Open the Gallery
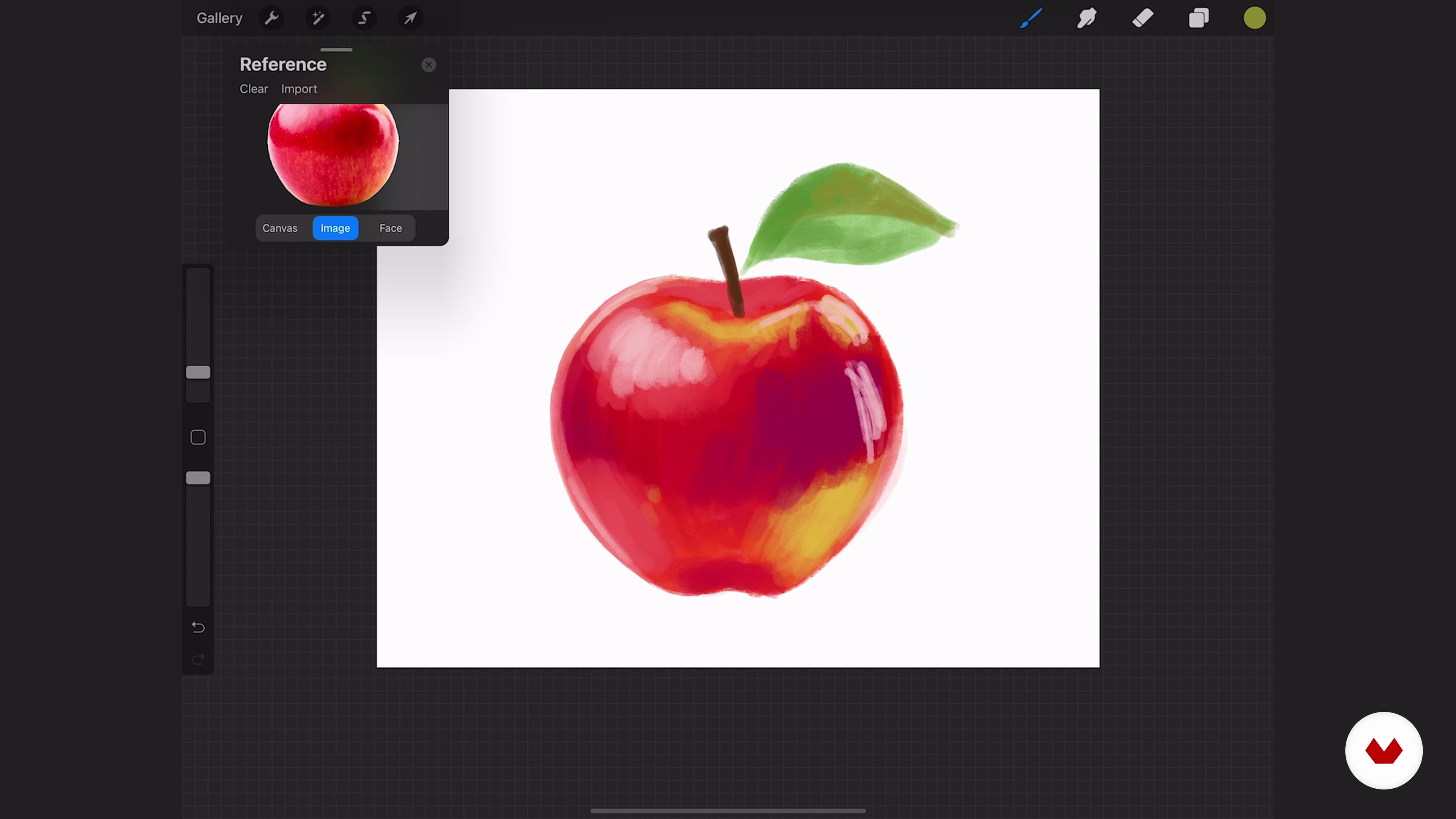 tap(219, 18)
